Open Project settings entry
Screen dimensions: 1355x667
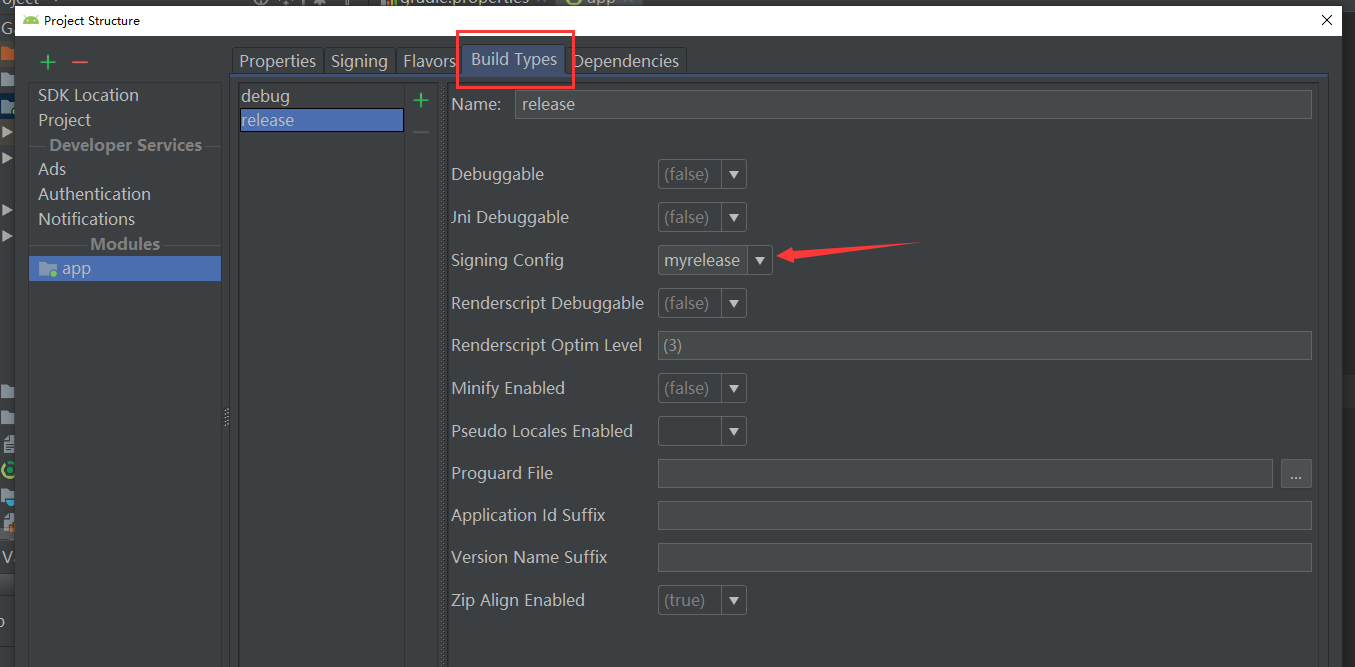pyautogui.click(x=65, y=120)
